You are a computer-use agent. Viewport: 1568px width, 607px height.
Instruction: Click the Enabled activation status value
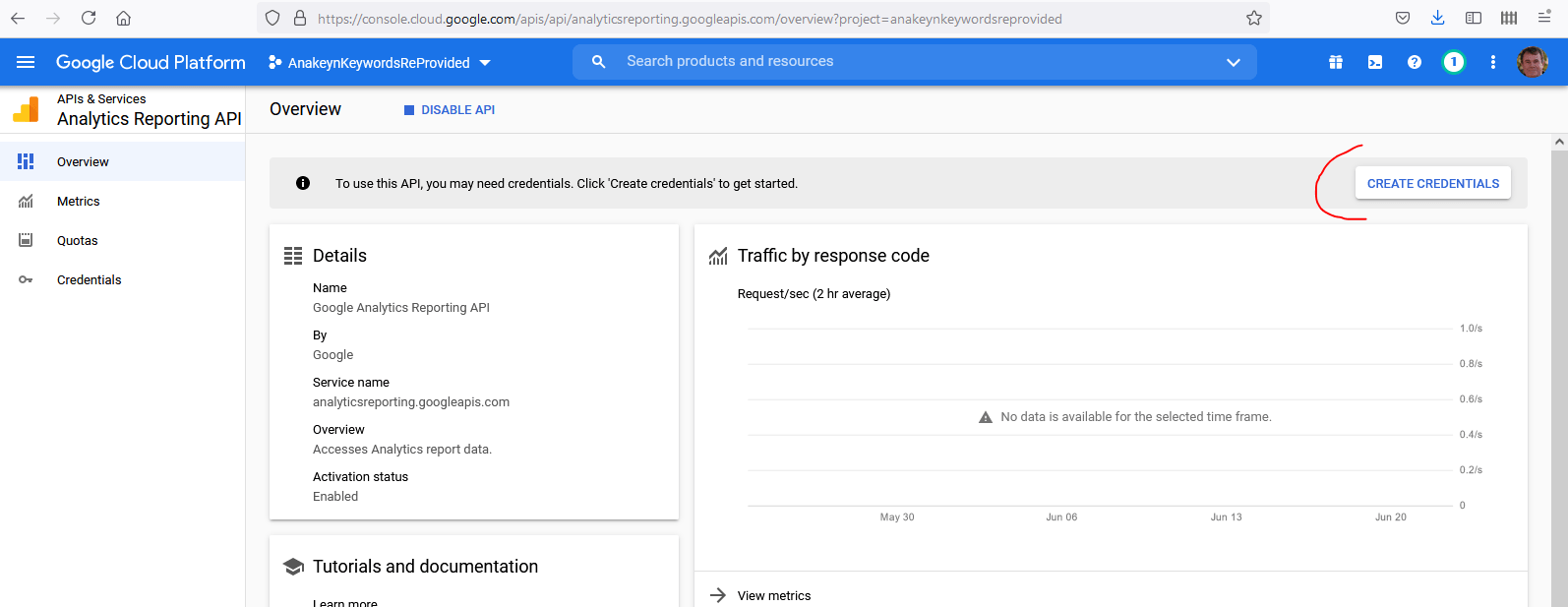[x=335, y=496]
